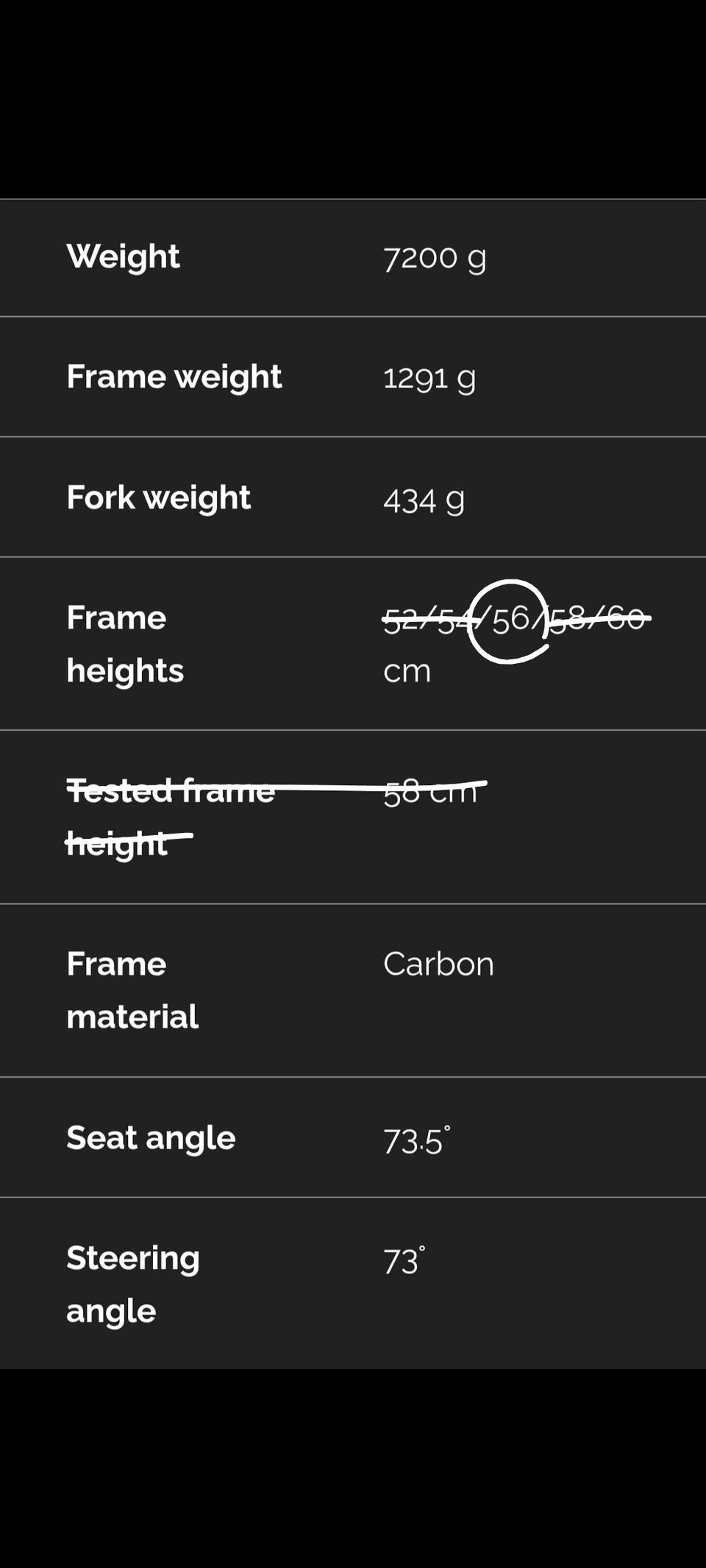Select the 73.5° seat angle value
This screenshot has width=706, height=1568.
[x=416, y=1141]
